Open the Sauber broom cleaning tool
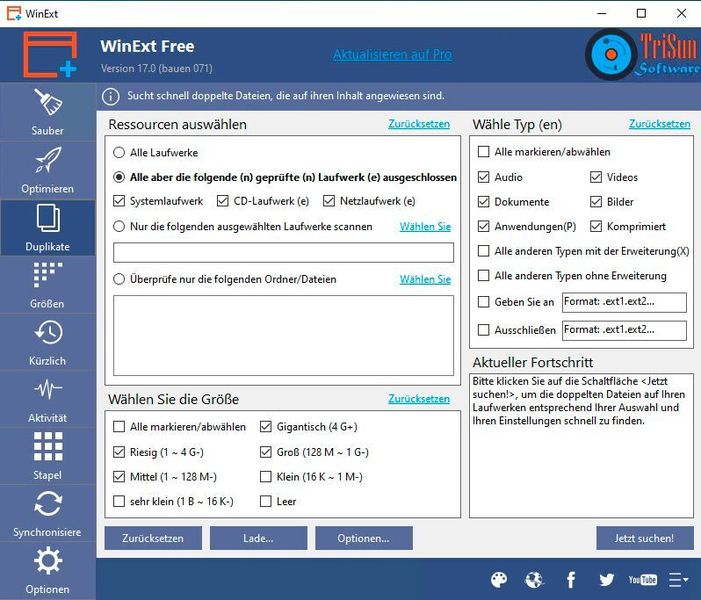The image size is (701, 600). 47,112
